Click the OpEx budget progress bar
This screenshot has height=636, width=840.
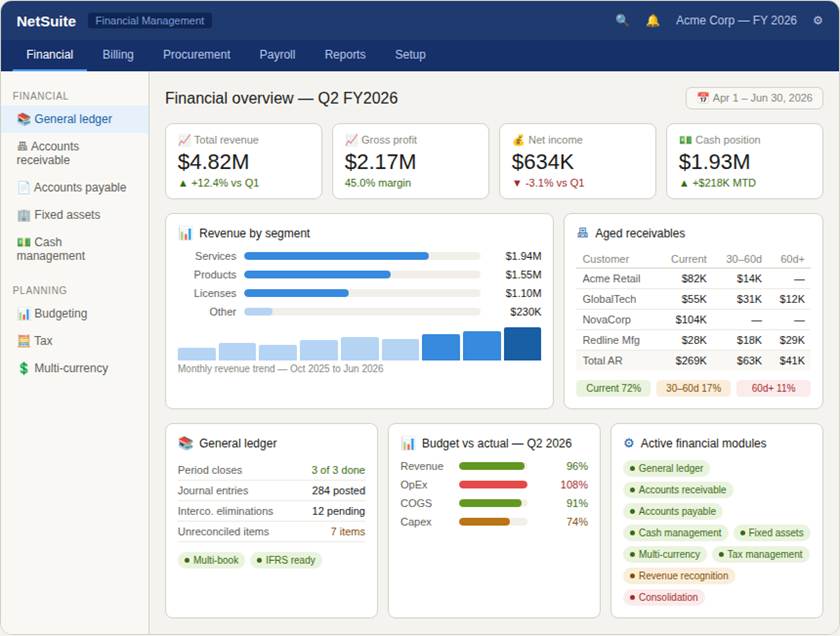pos(493,485)
